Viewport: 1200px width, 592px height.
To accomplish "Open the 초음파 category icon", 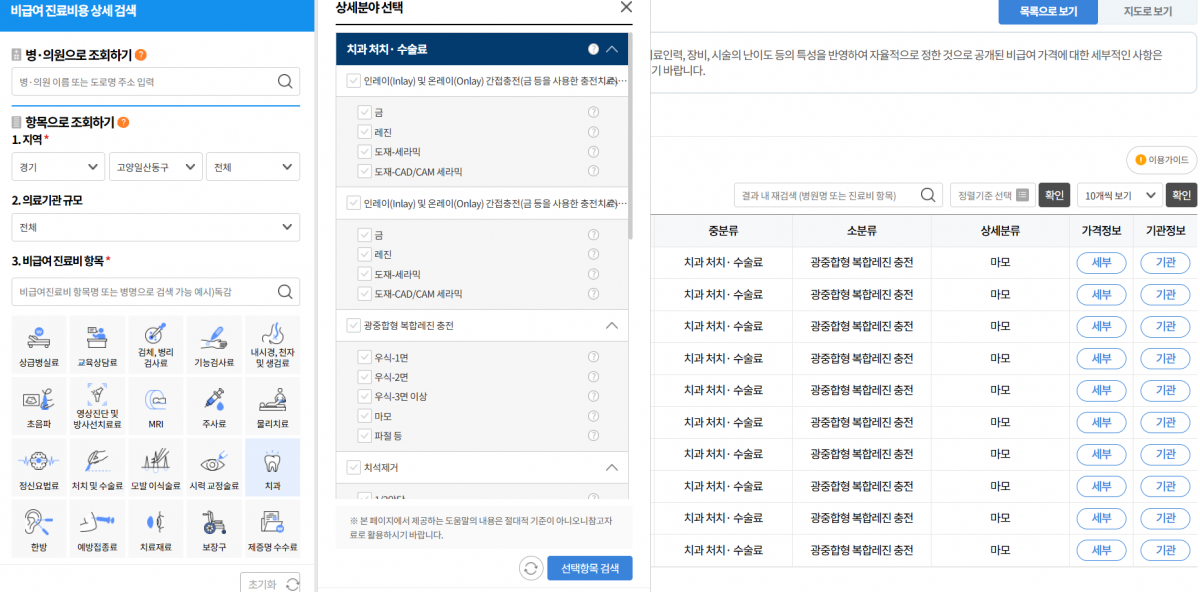I will (38, 406).
